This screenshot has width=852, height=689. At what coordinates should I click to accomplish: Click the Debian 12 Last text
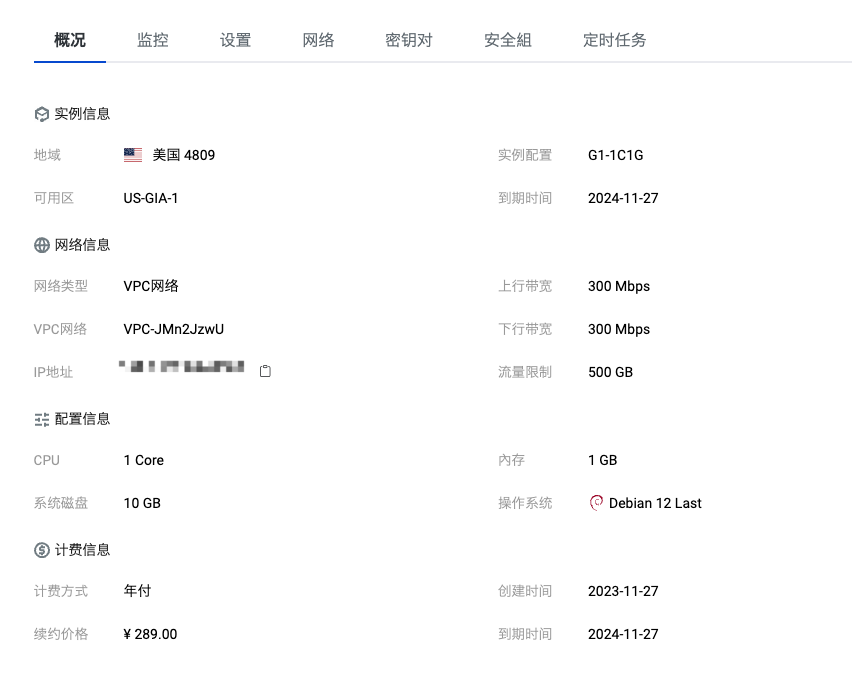tap(655, 503)
